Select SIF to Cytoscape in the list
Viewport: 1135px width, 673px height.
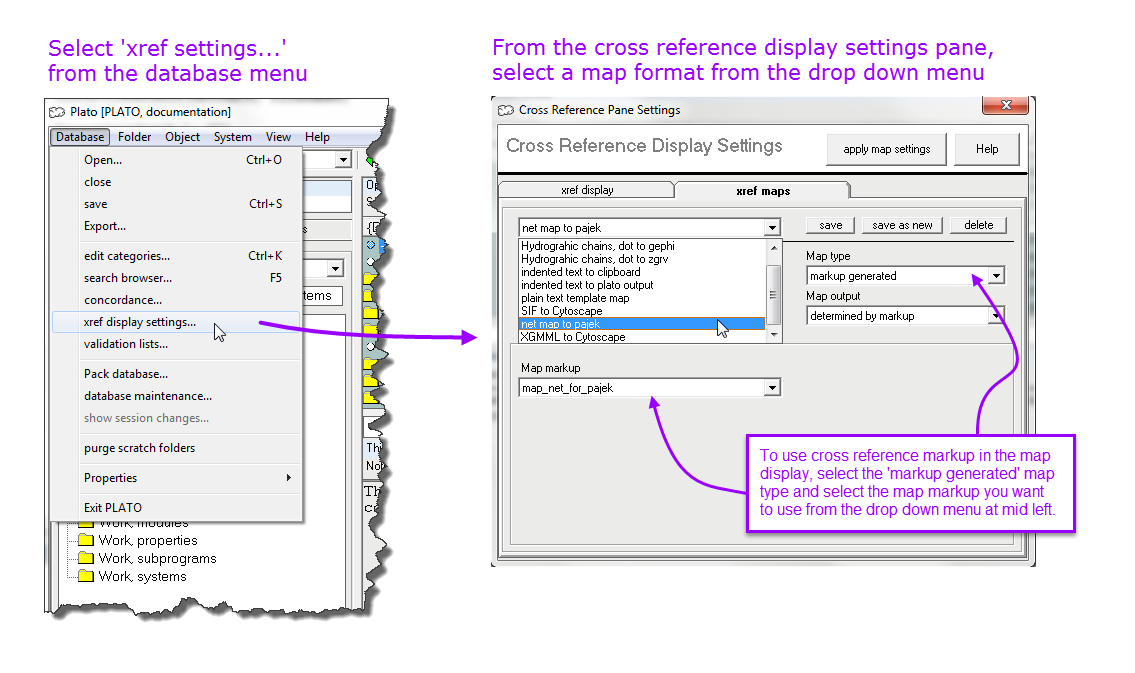564,311
